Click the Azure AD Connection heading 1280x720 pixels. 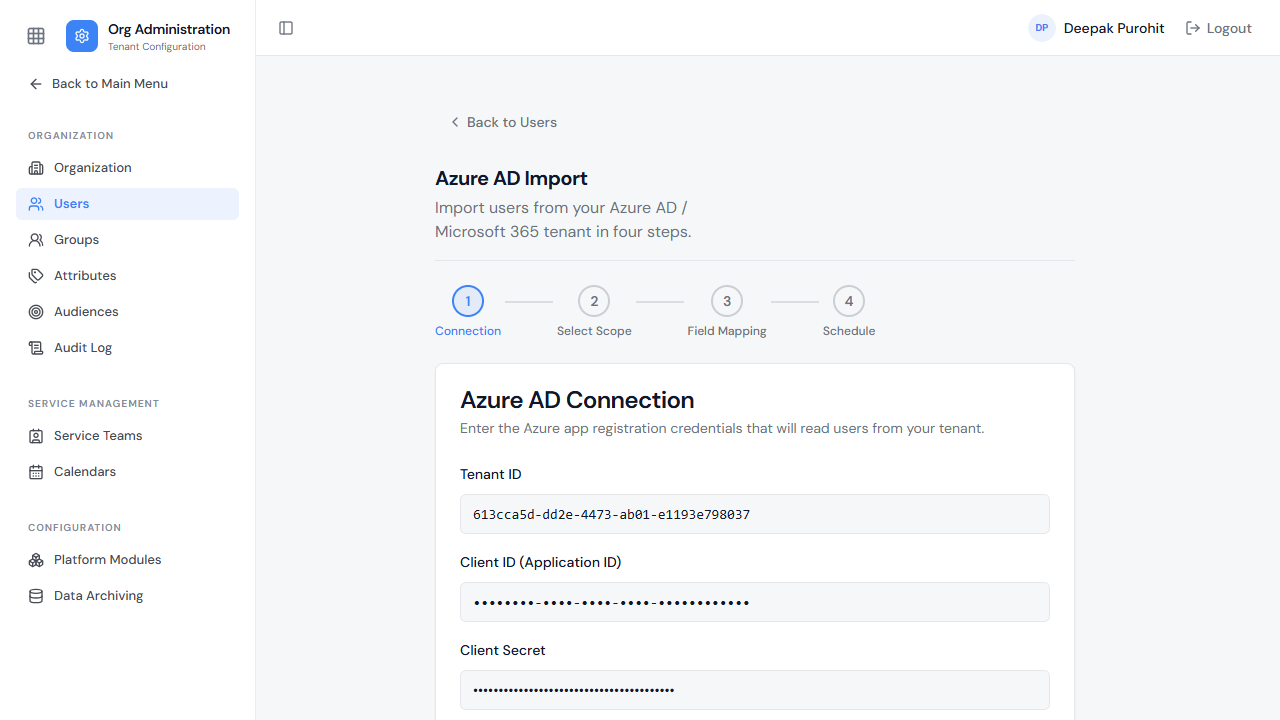point(577,400)
